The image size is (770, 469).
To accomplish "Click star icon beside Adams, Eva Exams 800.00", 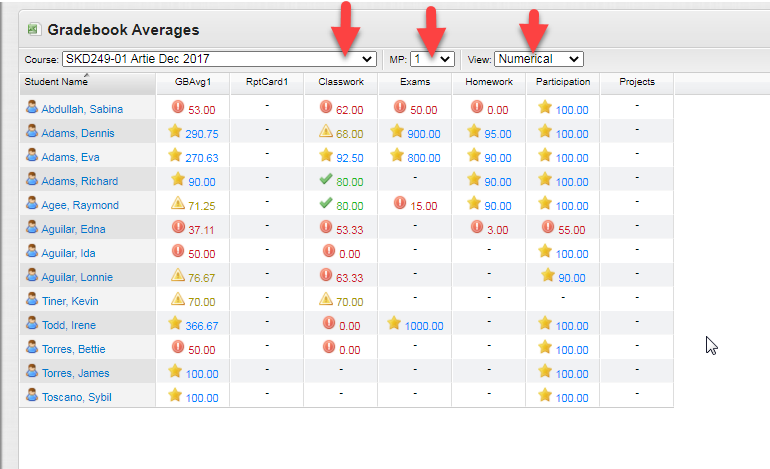I will (397, 155).
